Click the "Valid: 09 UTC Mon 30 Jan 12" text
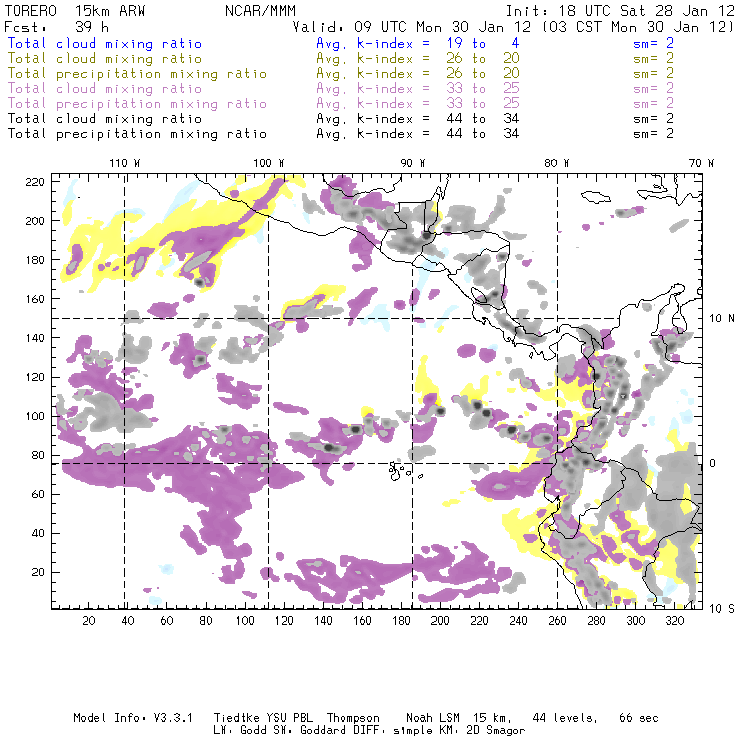 point(412,26)
